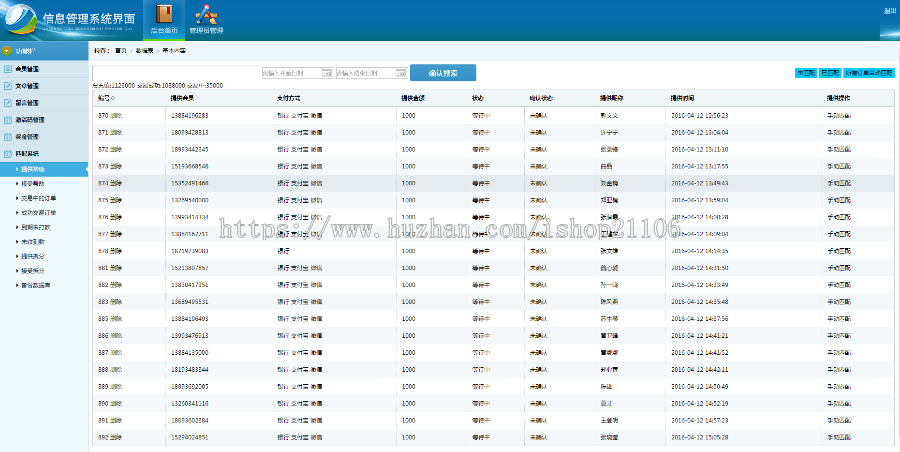Screen dimensions: 900x452
Task: Click the 留言管理 sidebar edit icon
Action: pyautogui.click(x=7, y=103)
